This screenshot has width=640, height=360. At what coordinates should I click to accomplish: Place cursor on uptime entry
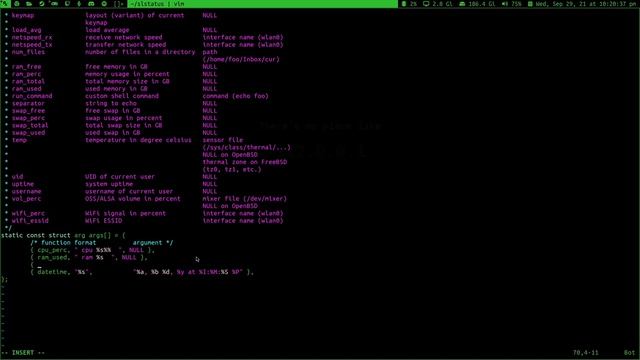pyautogui.click(x=23, y=184)
